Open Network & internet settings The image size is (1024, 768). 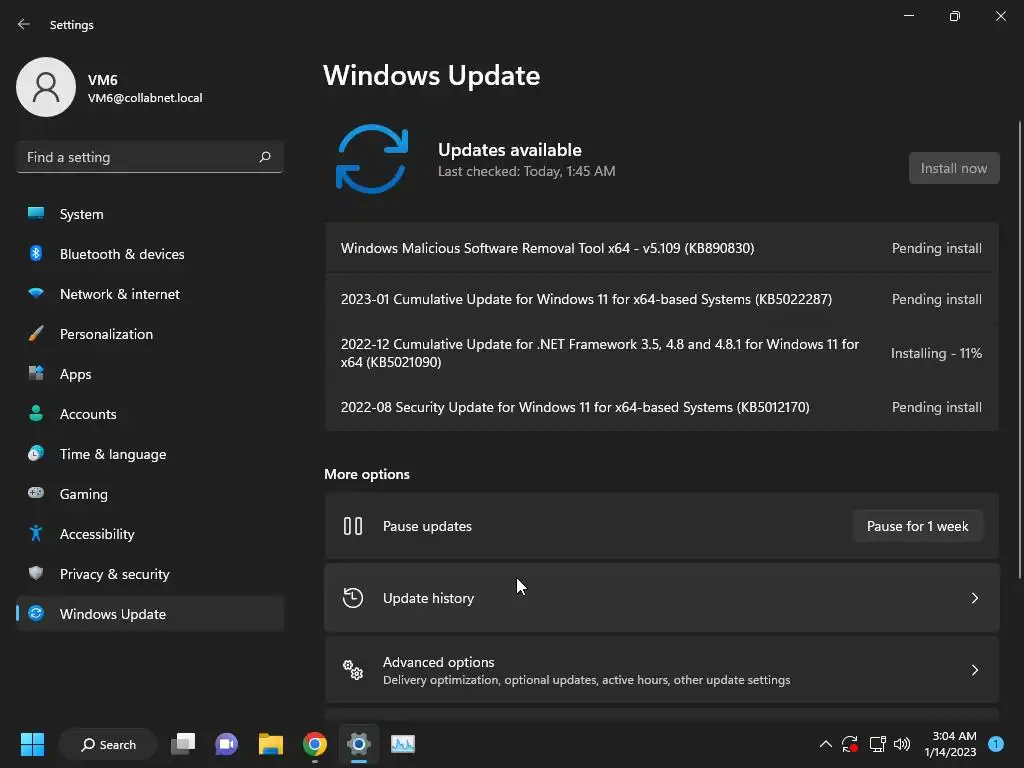(x=150, y=294)
